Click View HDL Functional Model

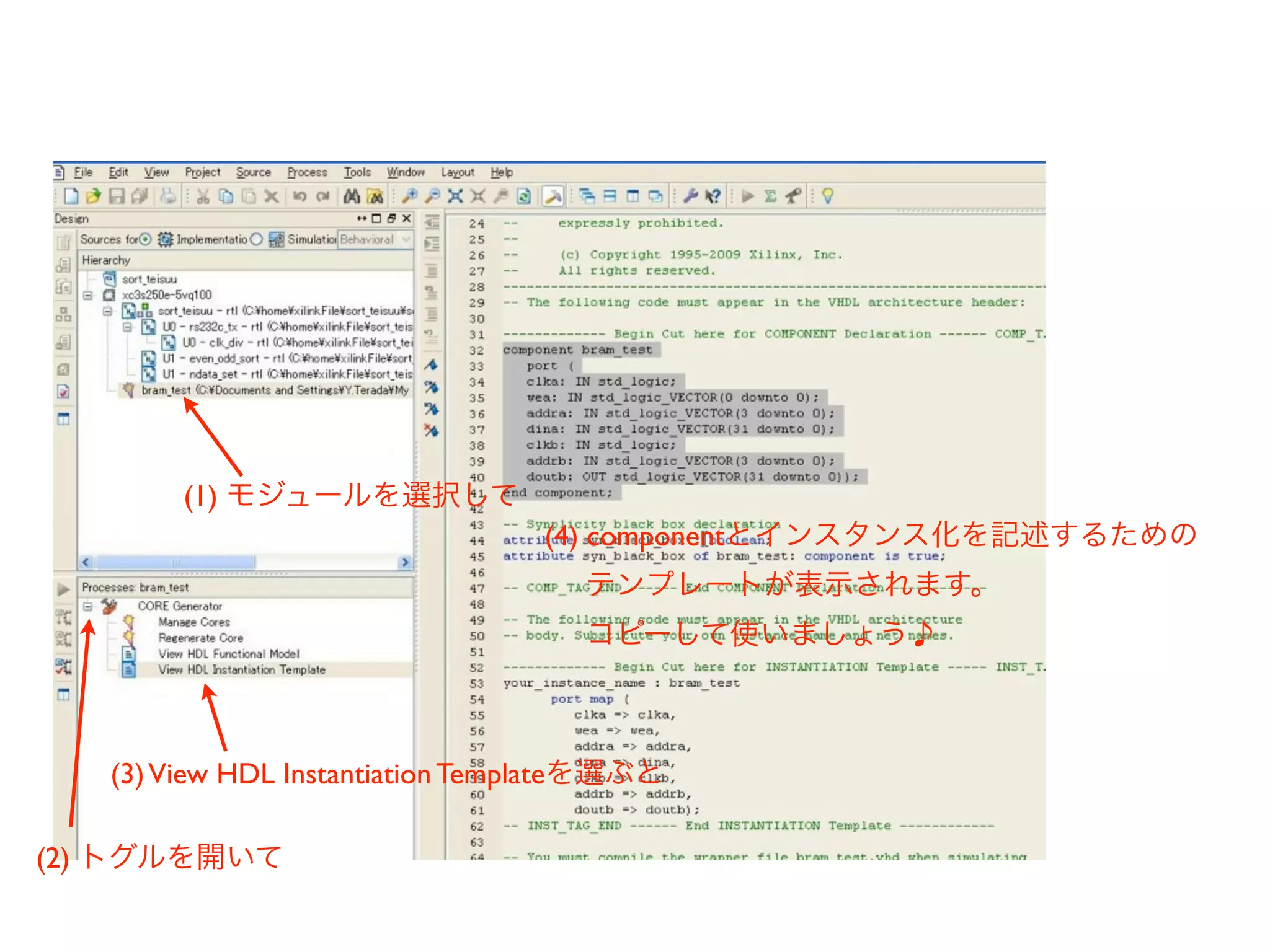tap(228, 654)
